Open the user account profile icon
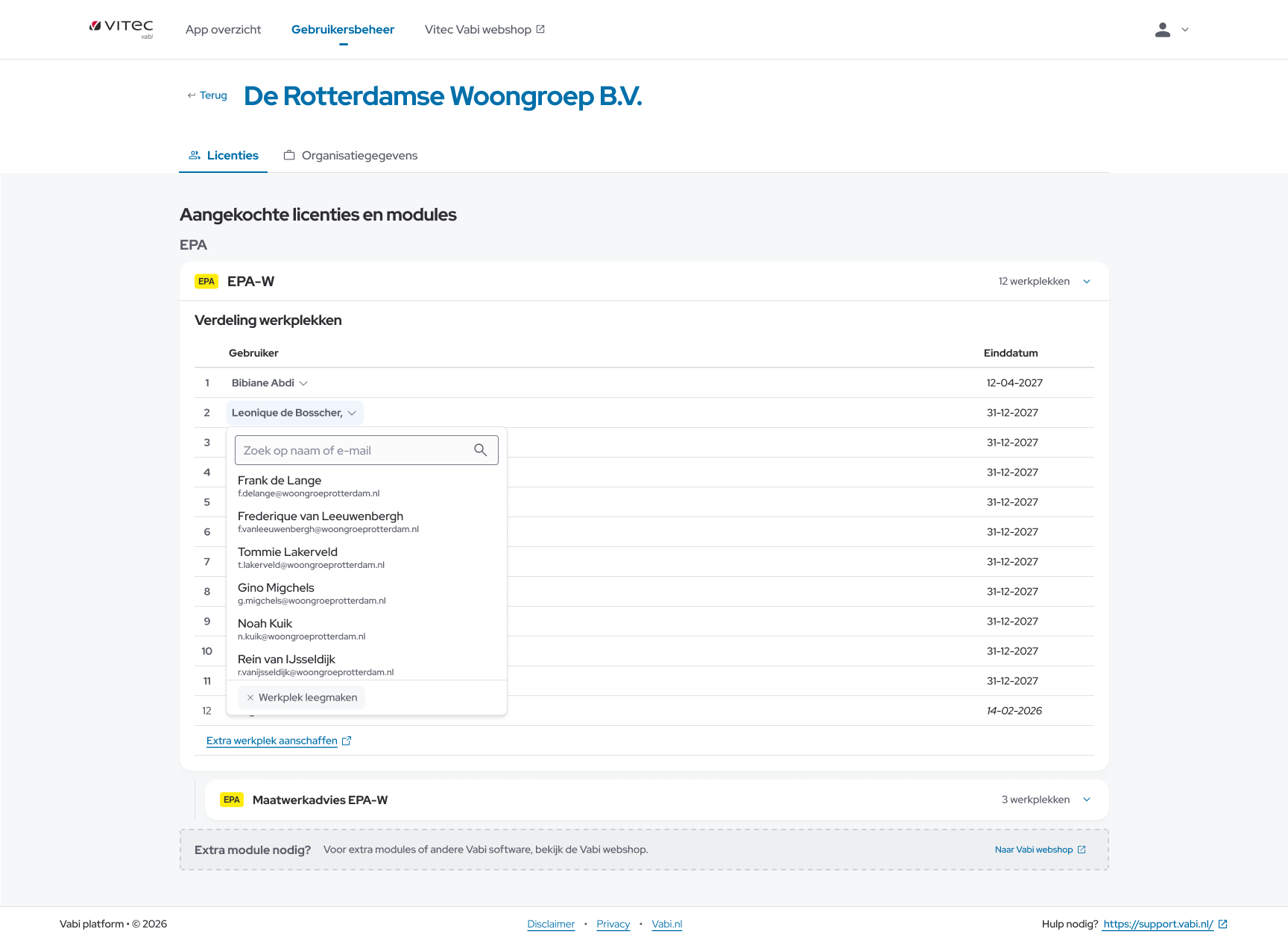The width and height of the screenshot is (1288, 942). pos(1162,30)
